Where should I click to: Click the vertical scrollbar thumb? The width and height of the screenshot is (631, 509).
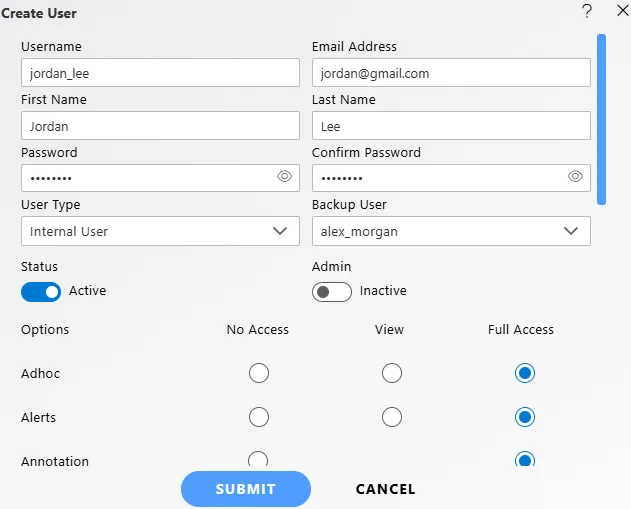[x=601, y=118]
